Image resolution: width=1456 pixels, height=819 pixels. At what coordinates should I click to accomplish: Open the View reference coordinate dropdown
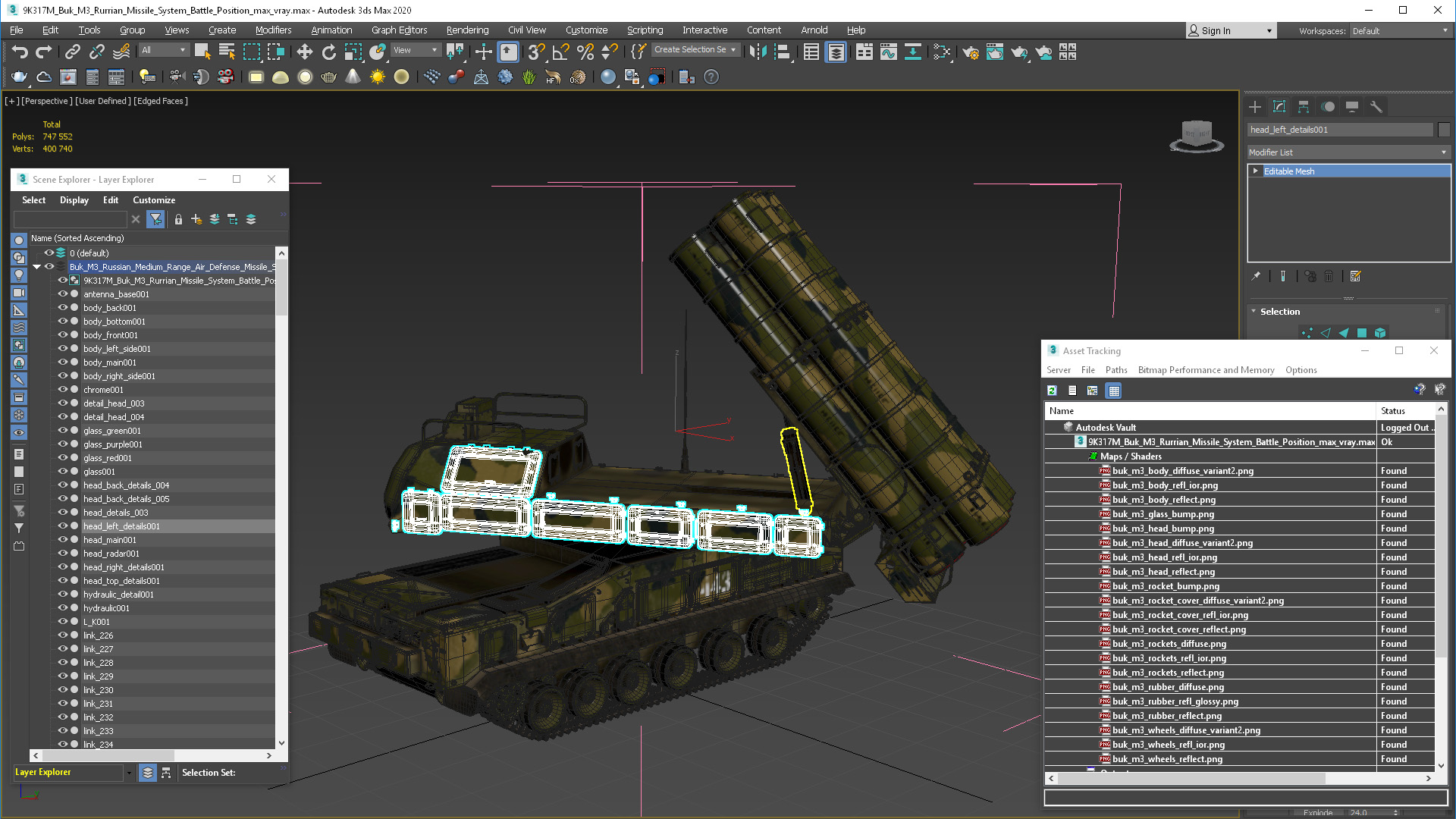pyautogui.click(x=416, y=50)
